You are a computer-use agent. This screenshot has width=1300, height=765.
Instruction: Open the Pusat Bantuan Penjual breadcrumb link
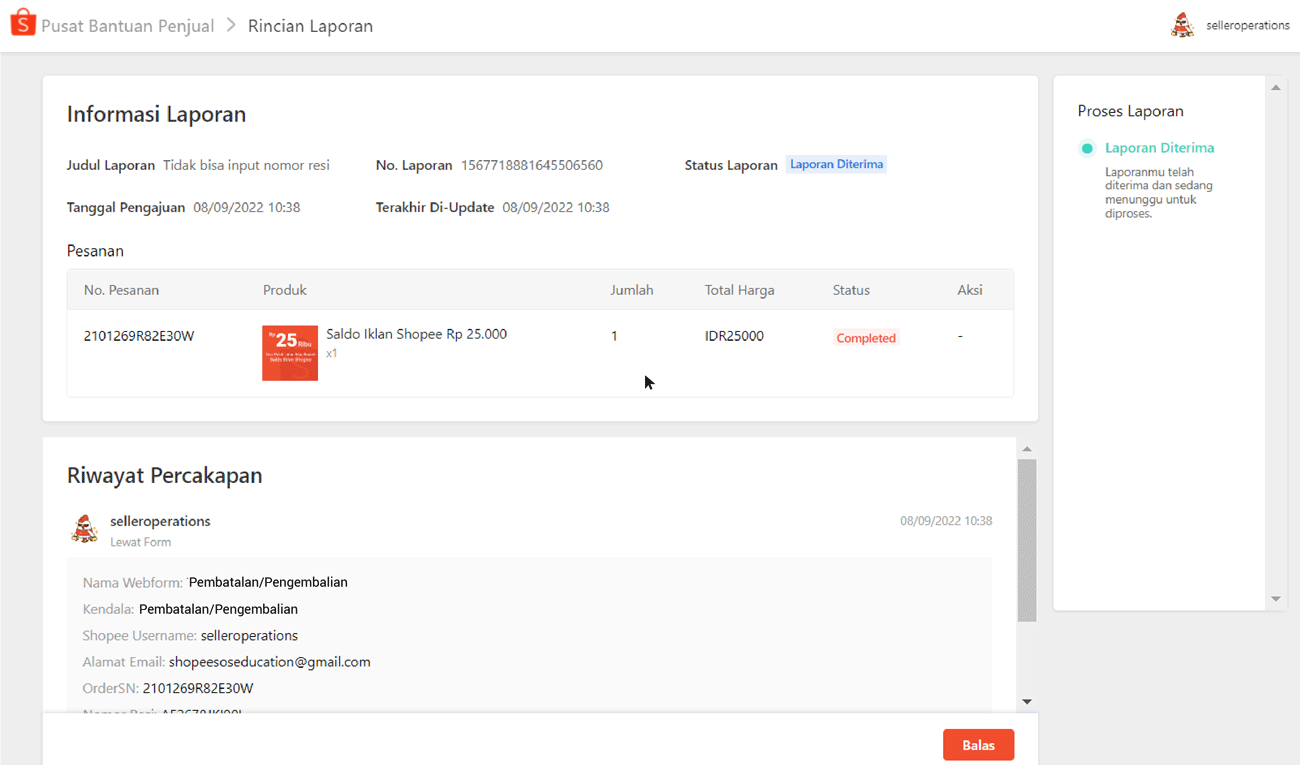(127, 26)
